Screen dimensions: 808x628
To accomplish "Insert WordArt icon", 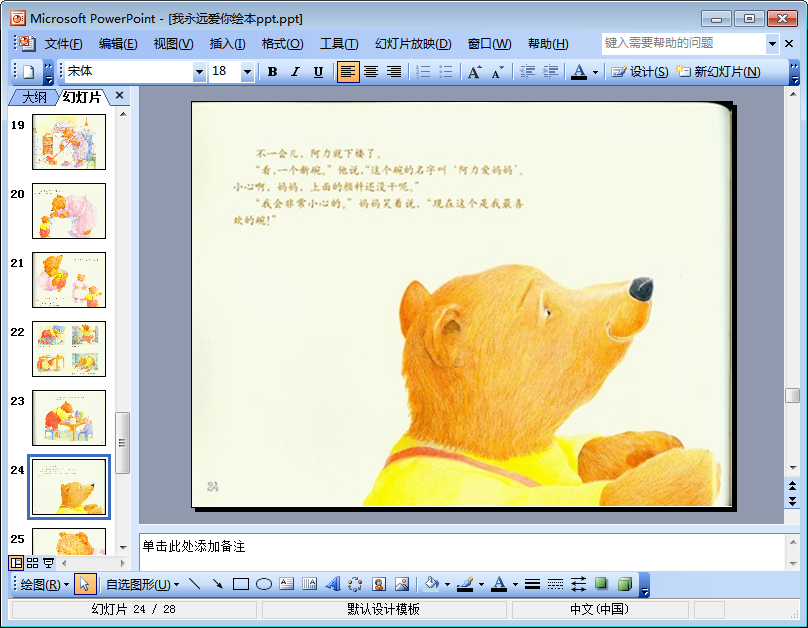I will (x=333, y=584).
